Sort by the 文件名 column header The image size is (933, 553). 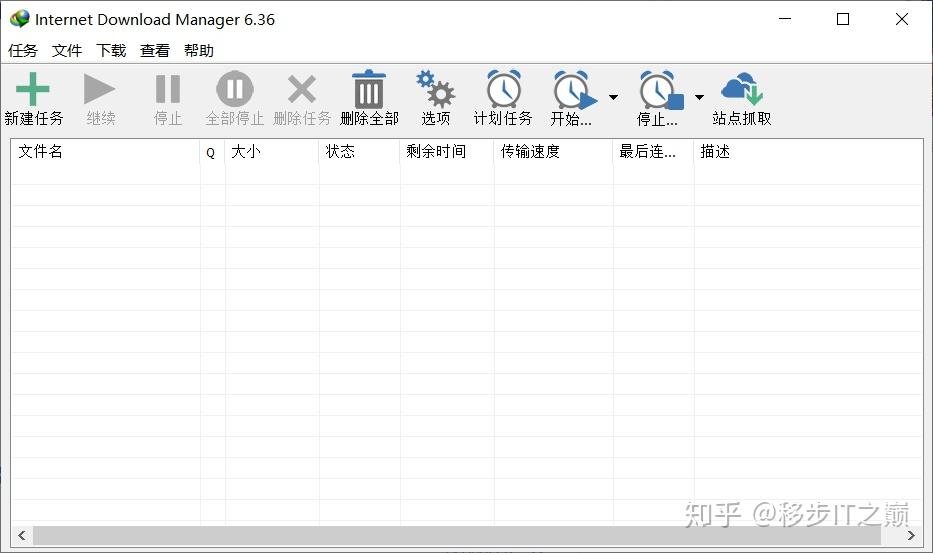point(105,152)
